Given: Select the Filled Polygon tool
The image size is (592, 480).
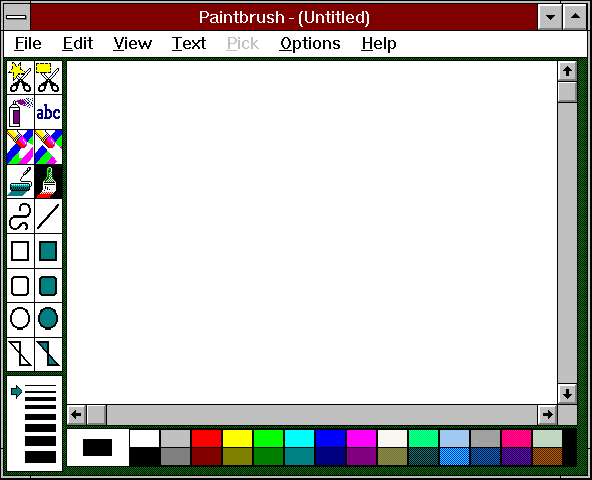Looking at the screenshot, I should [x=49, y=355].
